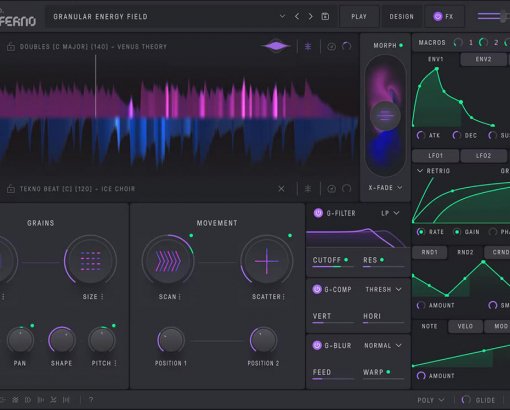510x410 pixels.
Task: Click the ATK envelope knob
Action: 421,135
